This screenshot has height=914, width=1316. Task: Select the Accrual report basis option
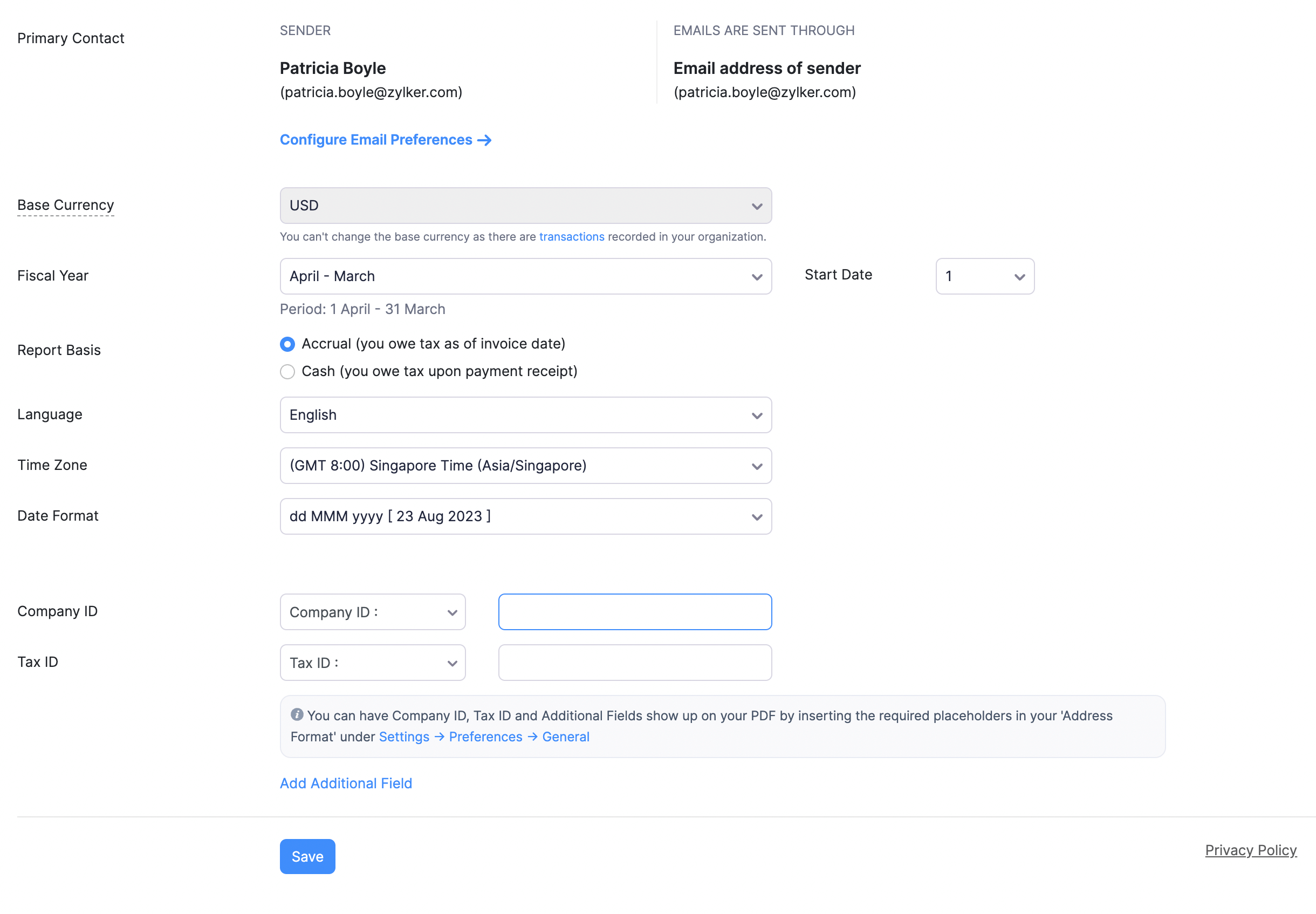point(287,344)
